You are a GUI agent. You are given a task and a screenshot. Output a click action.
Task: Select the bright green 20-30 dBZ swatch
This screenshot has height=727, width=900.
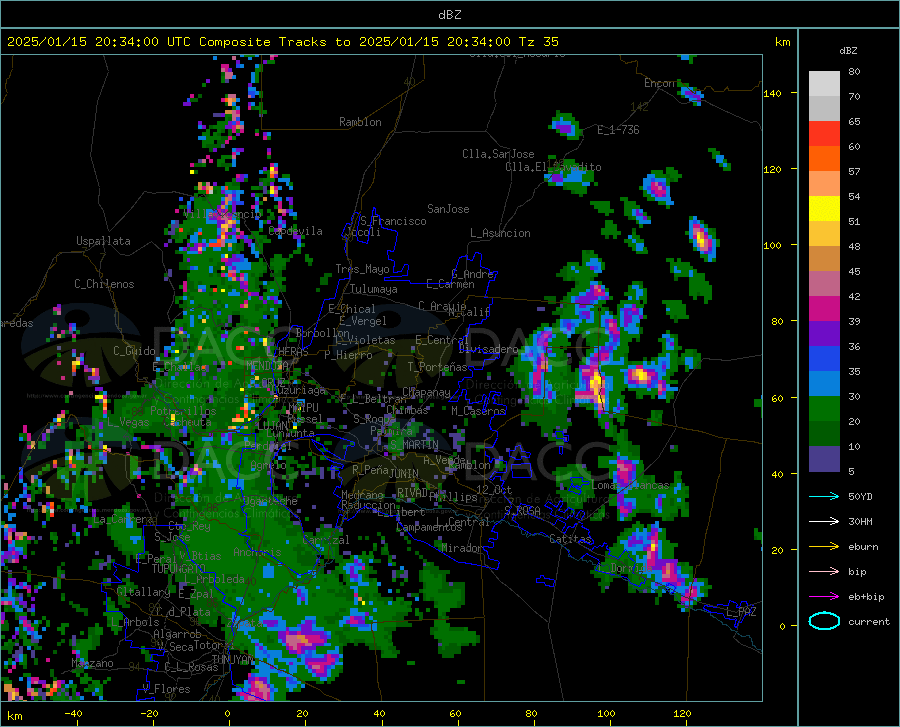pos(824,409)
